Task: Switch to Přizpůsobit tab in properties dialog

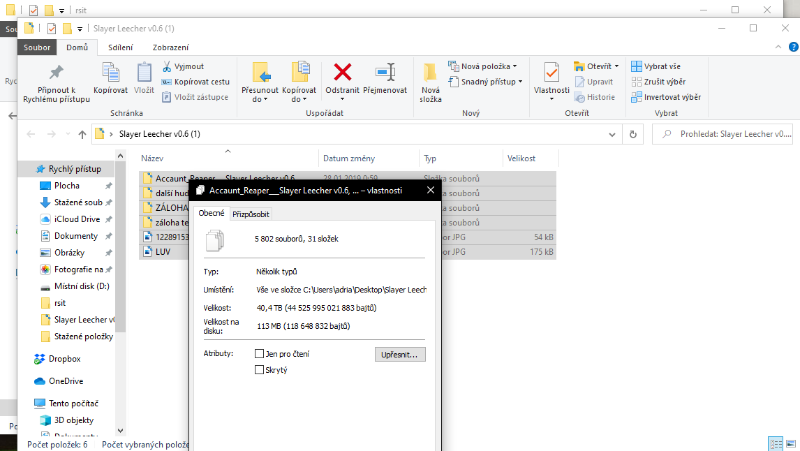Action: pyautogui.click(x=251, y=214)
